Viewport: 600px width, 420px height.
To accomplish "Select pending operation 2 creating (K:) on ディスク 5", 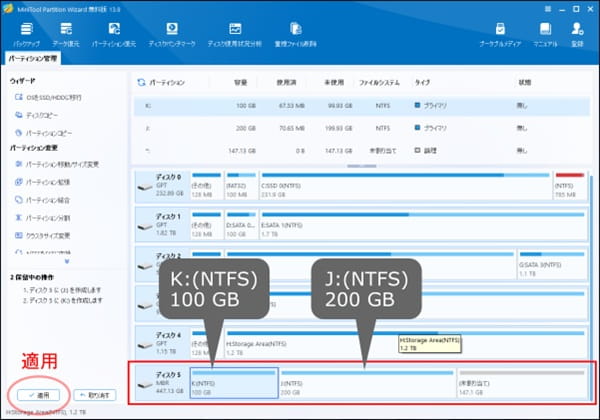I will [62, 300].
